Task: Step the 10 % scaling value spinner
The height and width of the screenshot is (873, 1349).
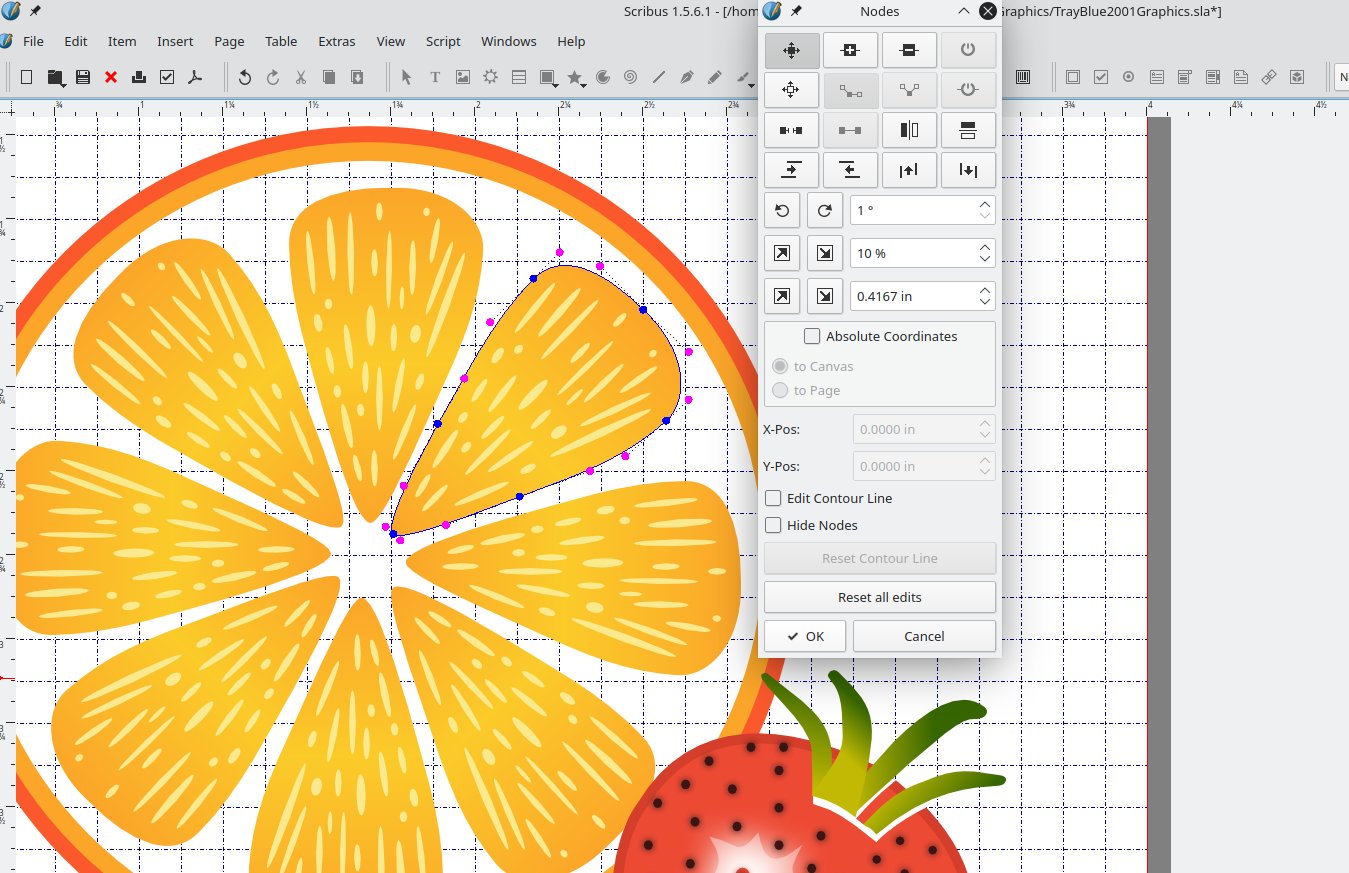Action: tap(985, 254)
